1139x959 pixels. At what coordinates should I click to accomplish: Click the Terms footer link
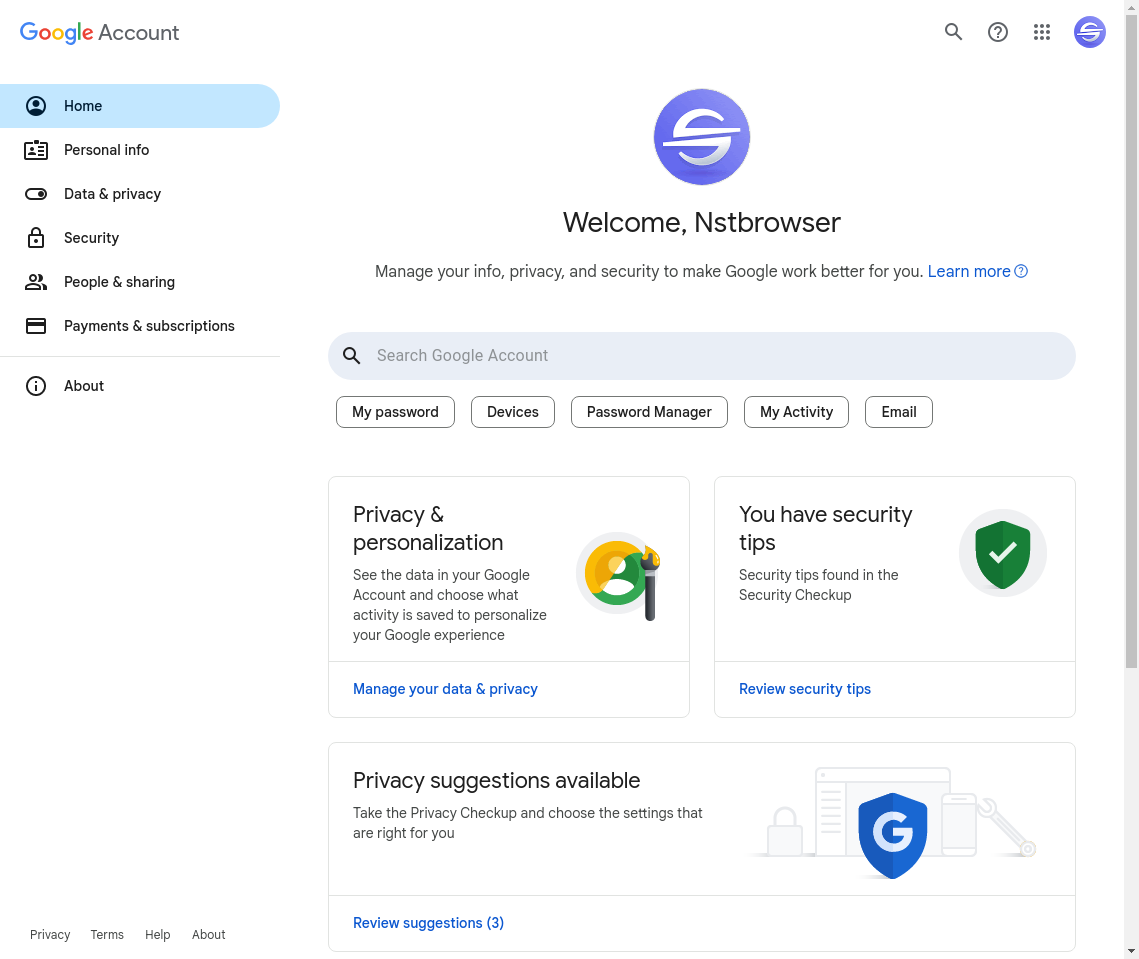pyautogui.click(x=107, y=934)
